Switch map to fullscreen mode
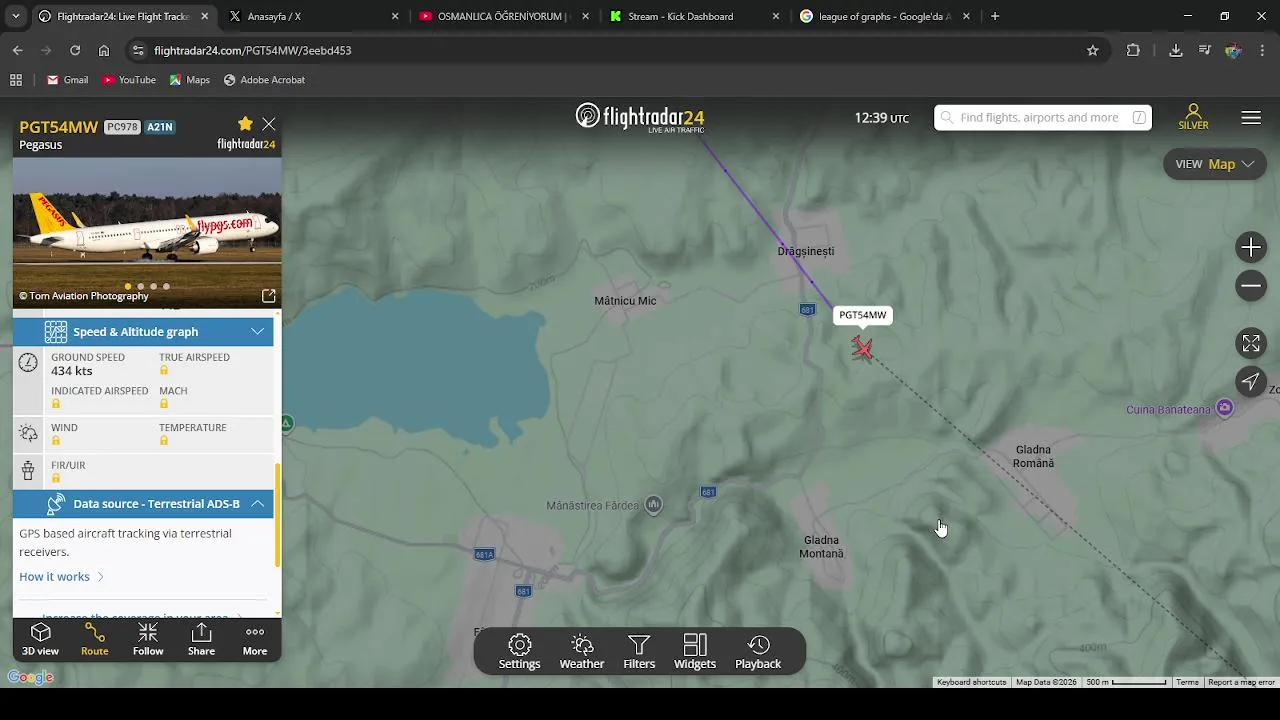Image resolution: width=1280 pixels, height=720 pixels. [x=1251, y=343]
